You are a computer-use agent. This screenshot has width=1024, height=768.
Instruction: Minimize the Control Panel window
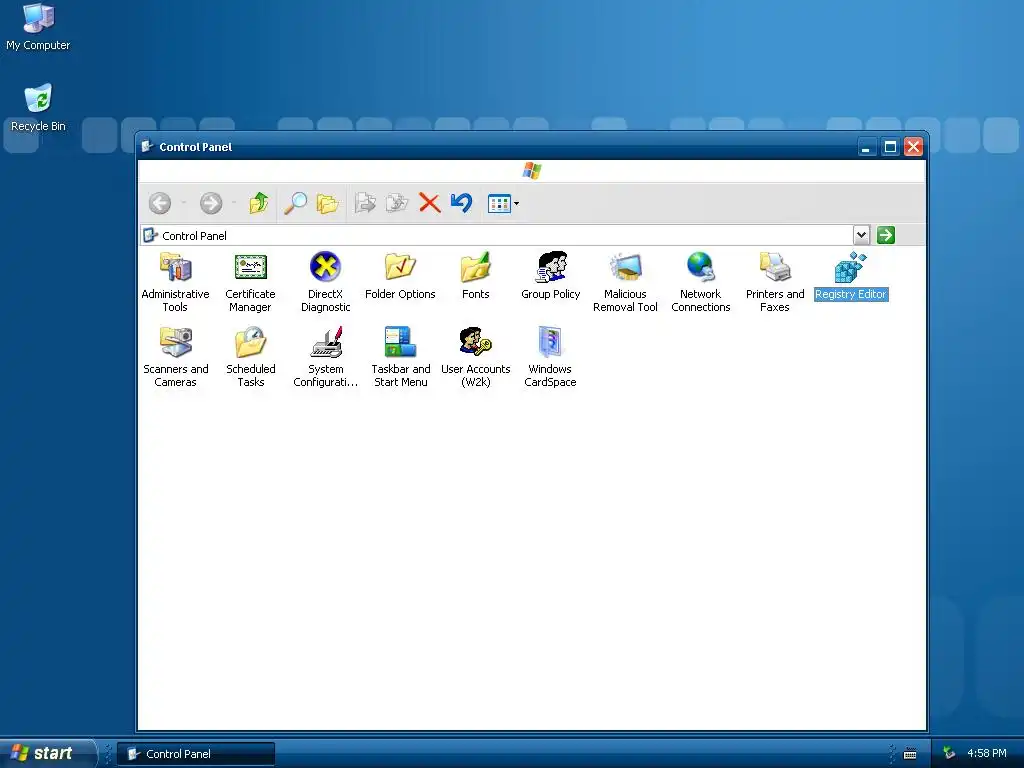coord(867,147)
